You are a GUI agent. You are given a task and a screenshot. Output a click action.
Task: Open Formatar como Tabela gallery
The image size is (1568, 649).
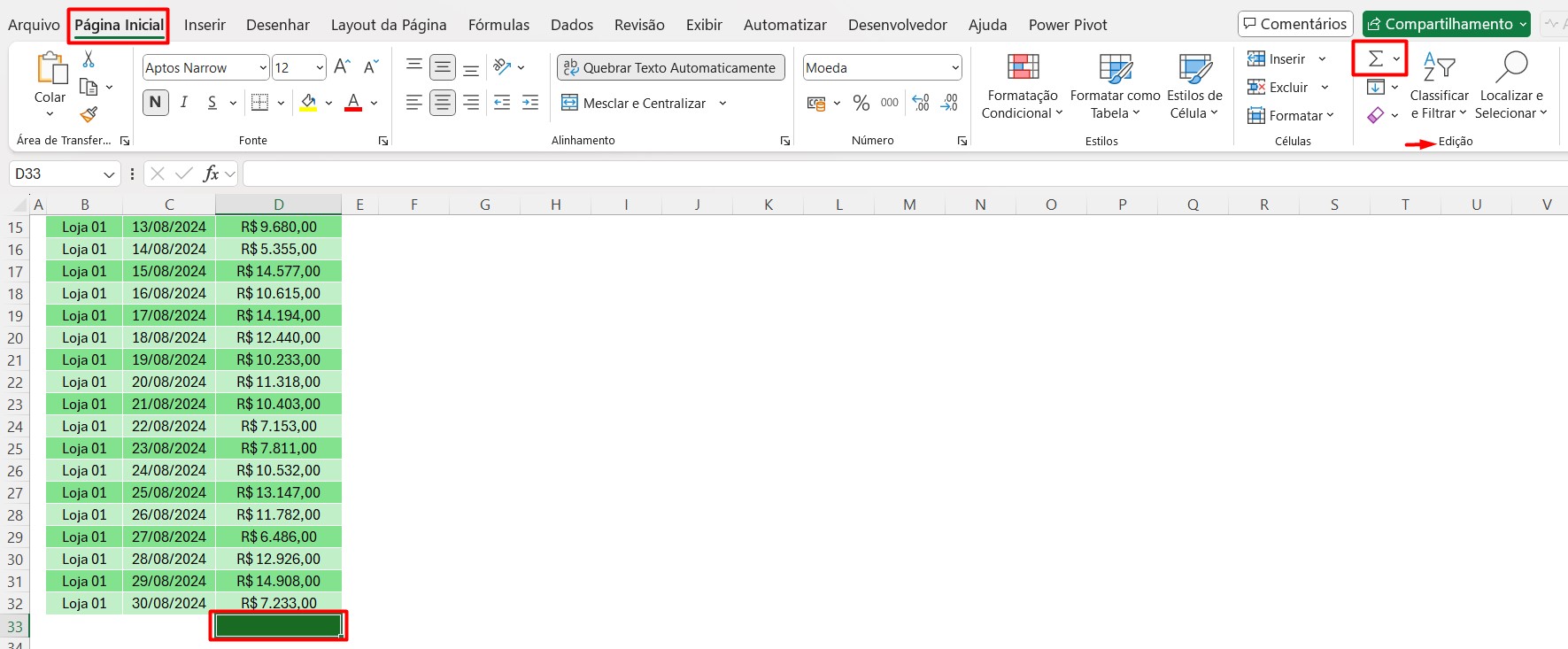coord(1115,85)
